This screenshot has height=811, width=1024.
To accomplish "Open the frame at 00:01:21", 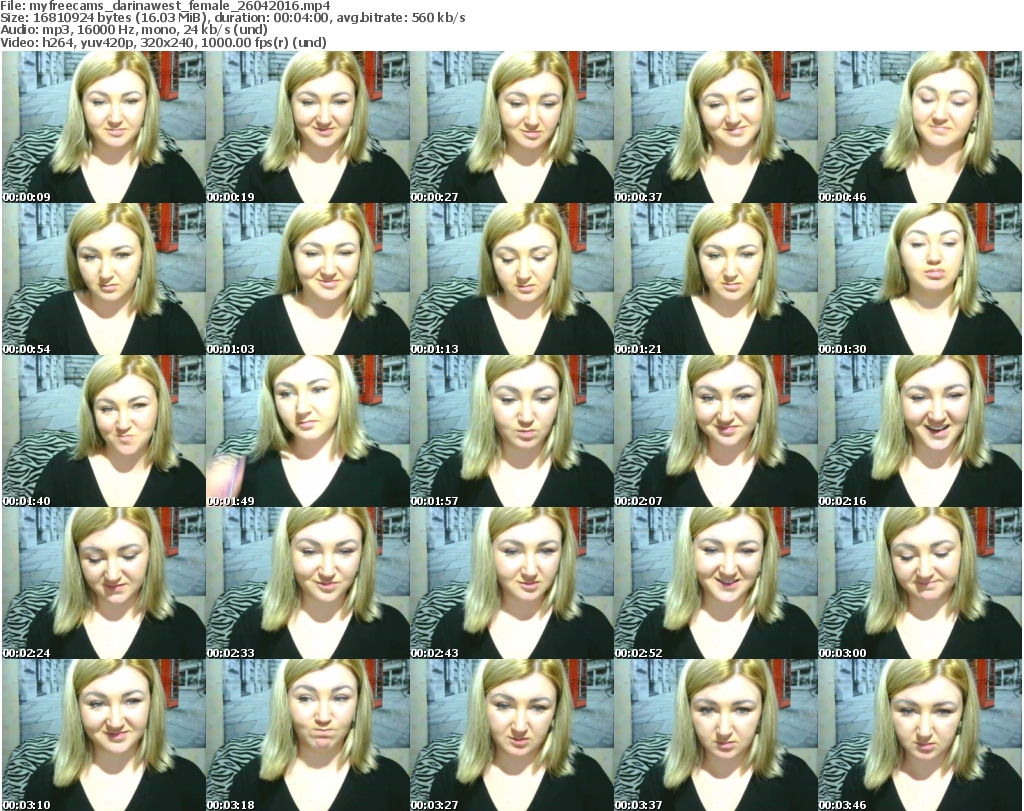I will [x=715, y=279].
